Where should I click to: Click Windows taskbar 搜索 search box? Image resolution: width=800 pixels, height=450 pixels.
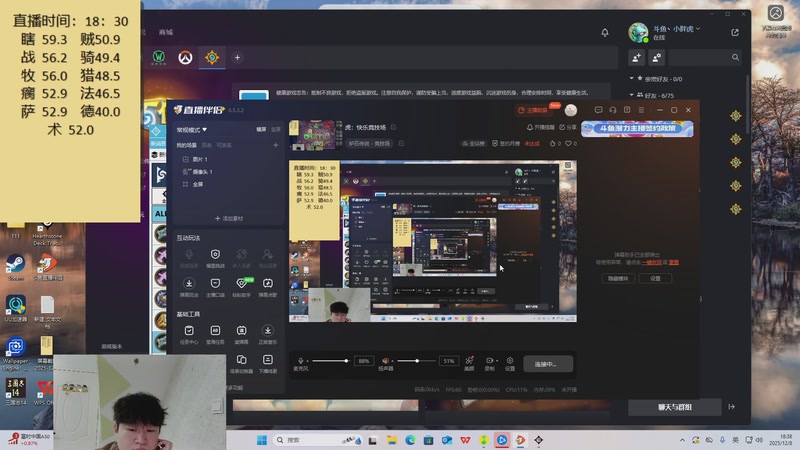point(317,440)
